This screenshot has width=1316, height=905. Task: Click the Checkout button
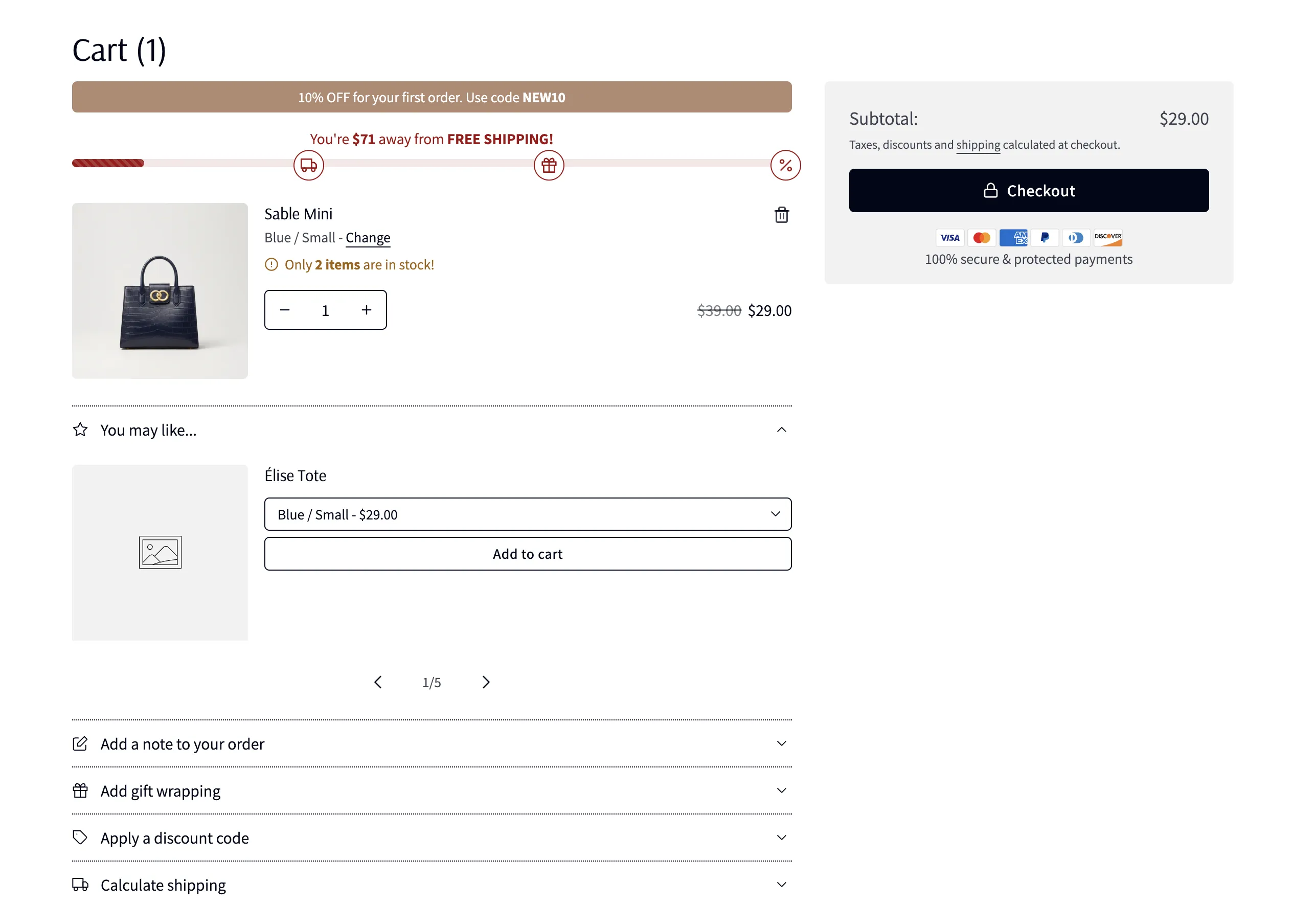(x=1028, y=191)
